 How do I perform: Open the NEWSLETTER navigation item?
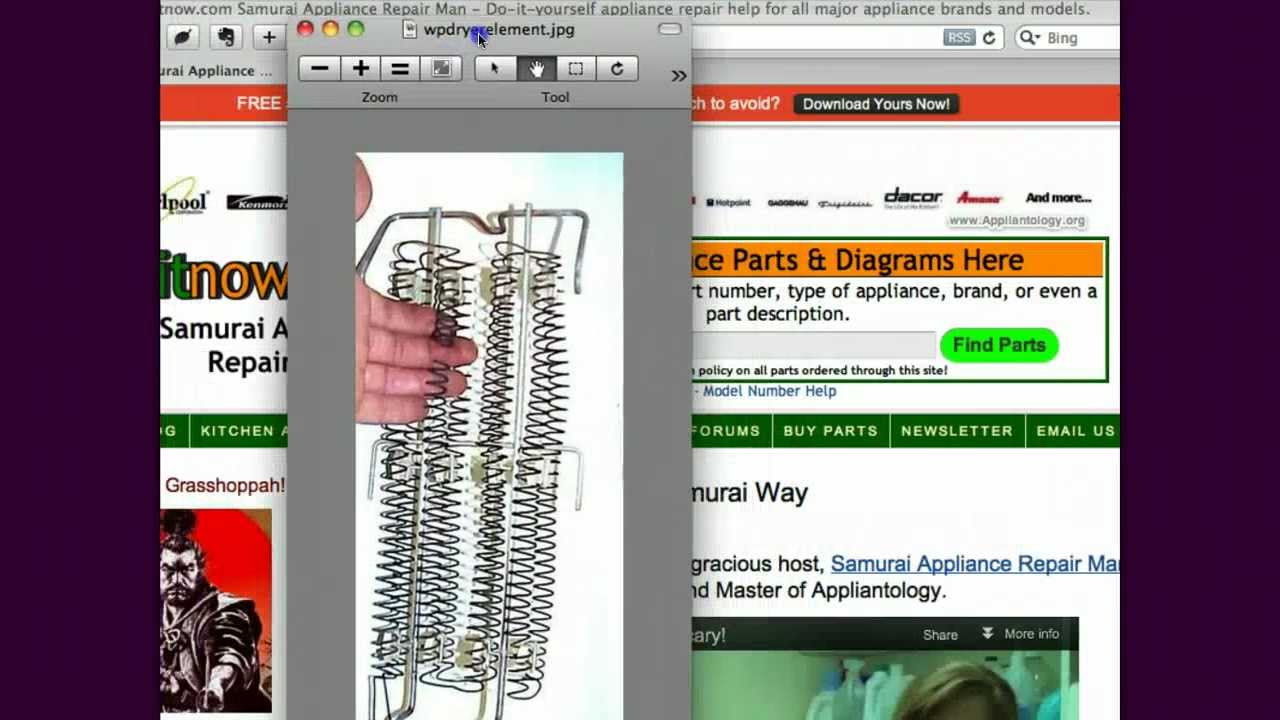(956, 431)
